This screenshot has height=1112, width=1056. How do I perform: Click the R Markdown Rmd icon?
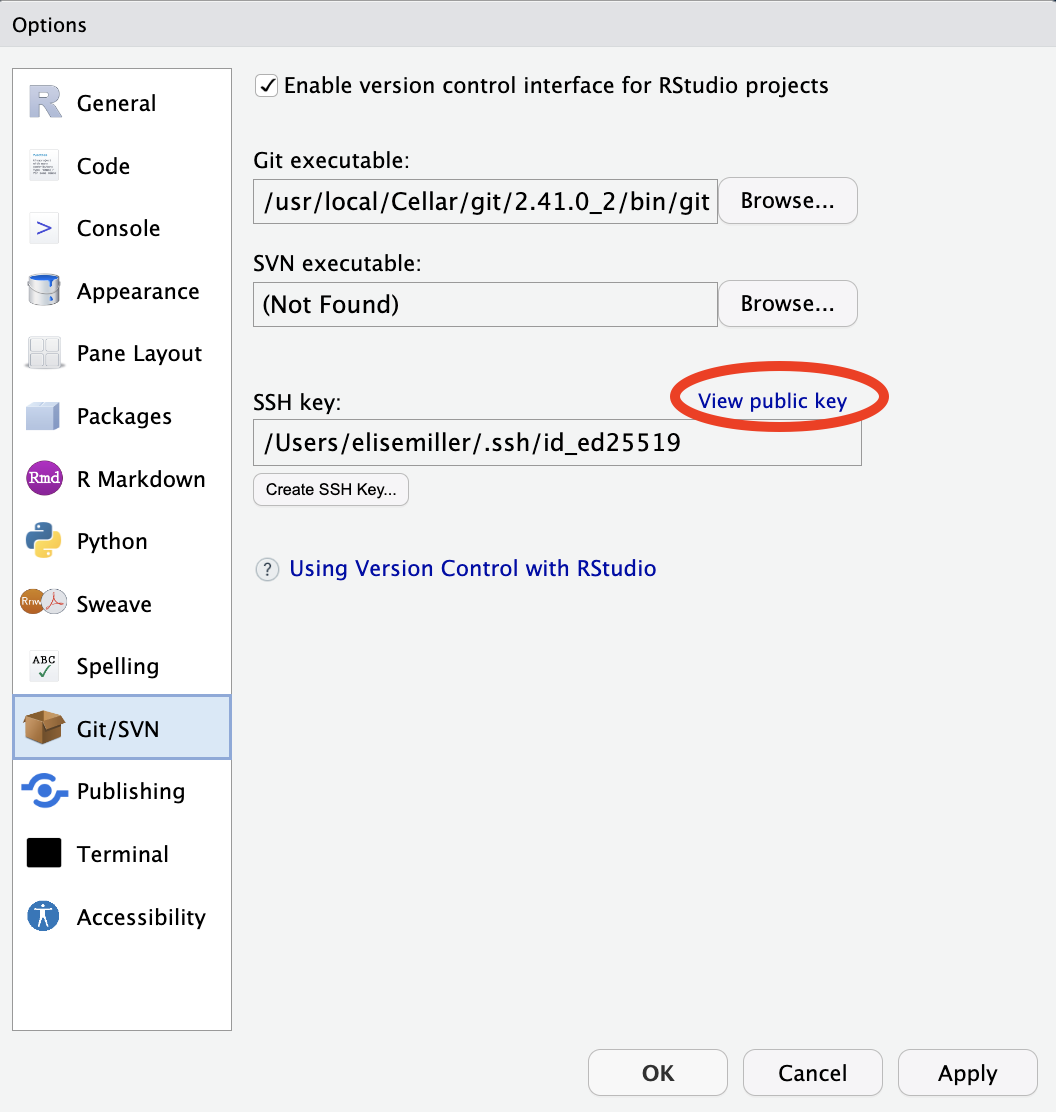(x=44, y=479)
